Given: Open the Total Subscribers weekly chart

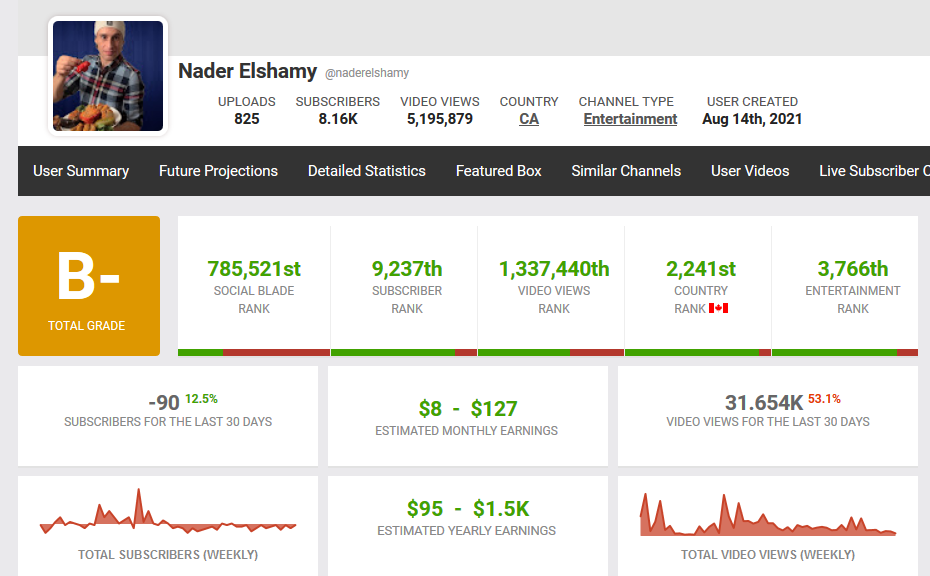Looking at the screenshot, I should 168,511.
